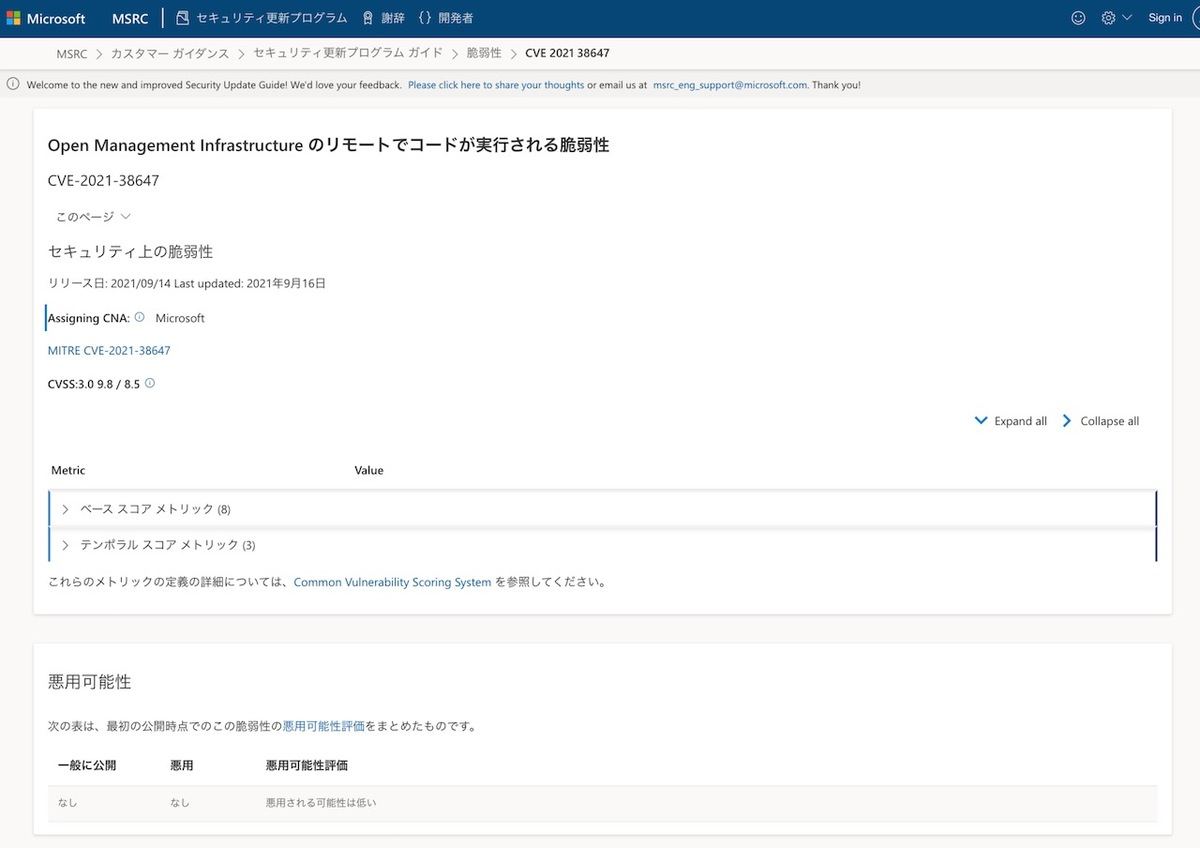Go to MSRC breadcrumb

[72, 54]
